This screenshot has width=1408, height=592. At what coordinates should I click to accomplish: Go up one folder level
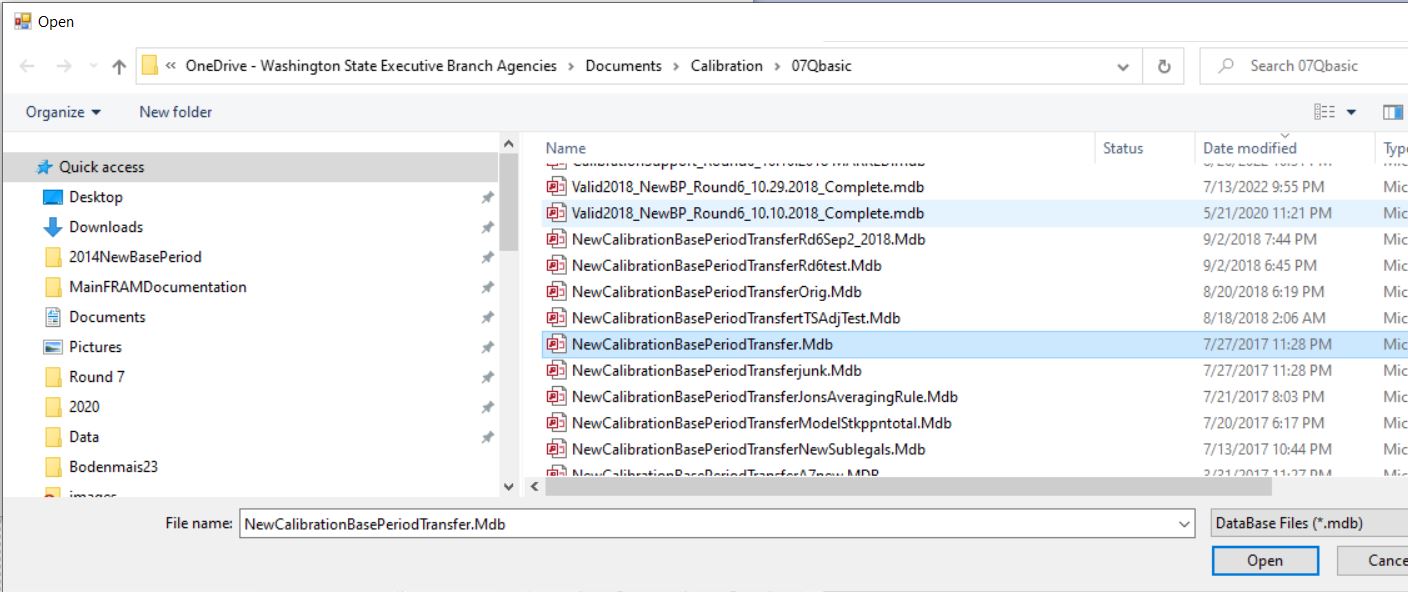click(119, 66)
